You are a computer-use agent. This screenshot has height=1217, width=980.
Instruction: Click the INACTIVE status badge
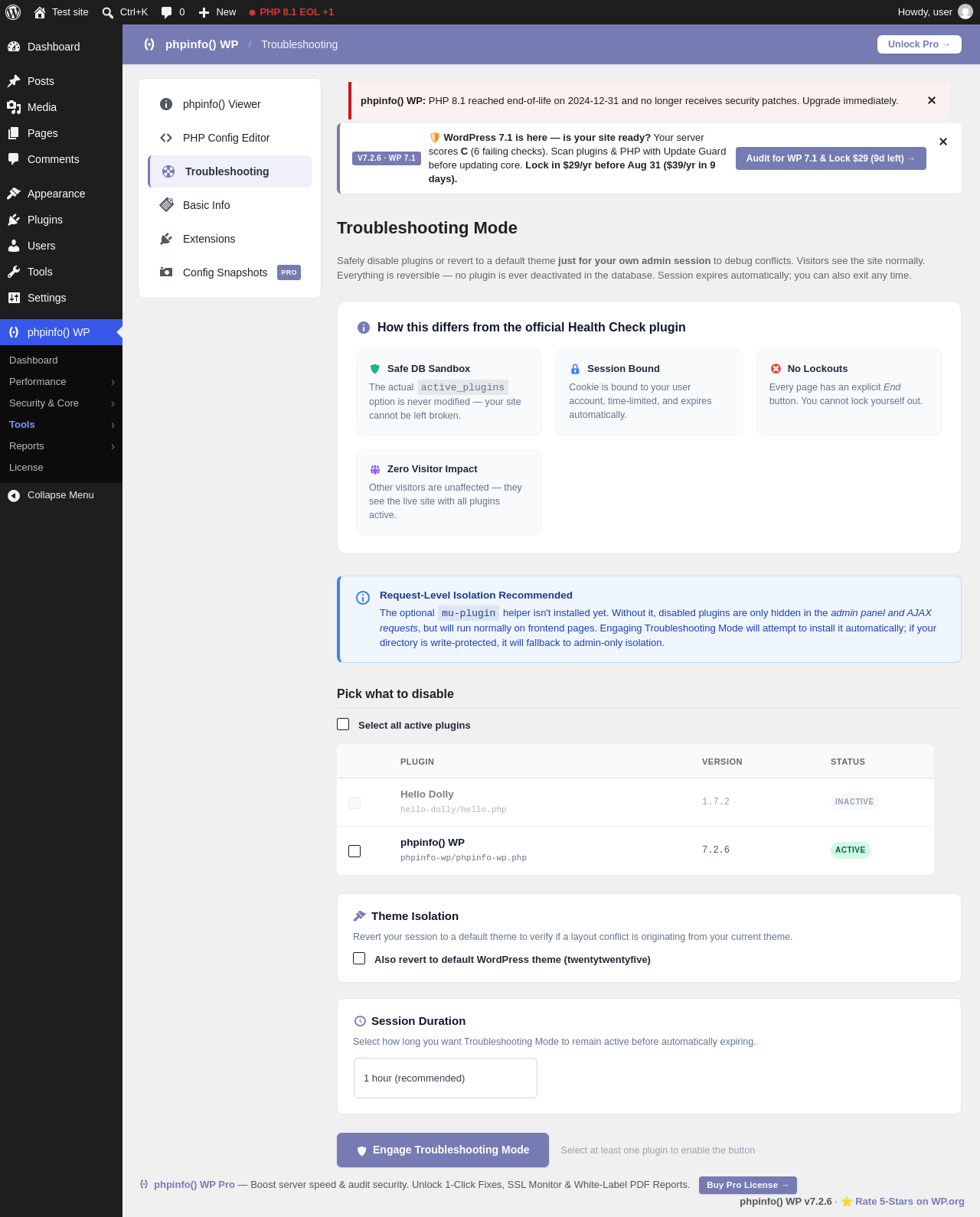(x=854, y=802)
